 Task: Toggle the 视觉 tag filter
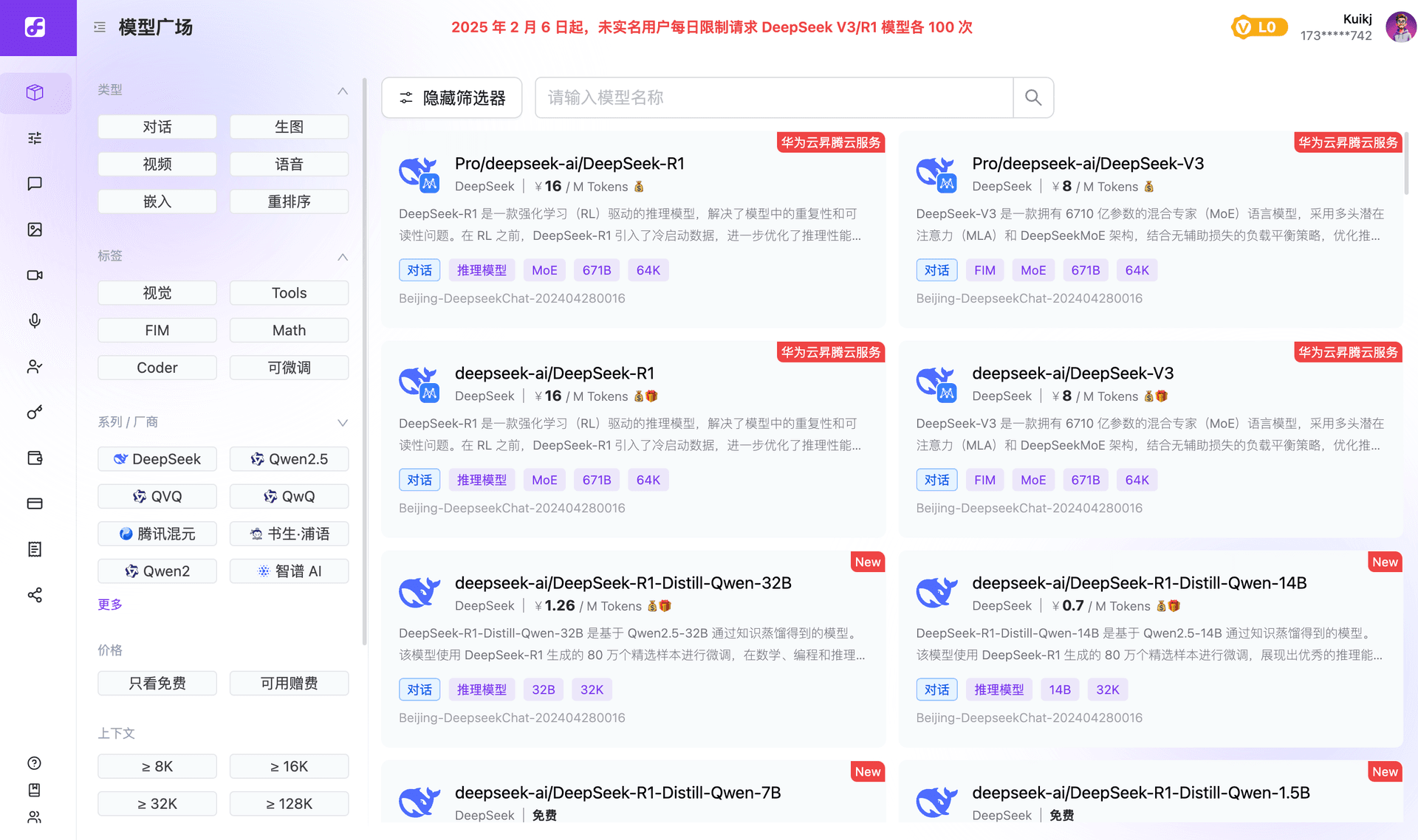tap(157, 293)
